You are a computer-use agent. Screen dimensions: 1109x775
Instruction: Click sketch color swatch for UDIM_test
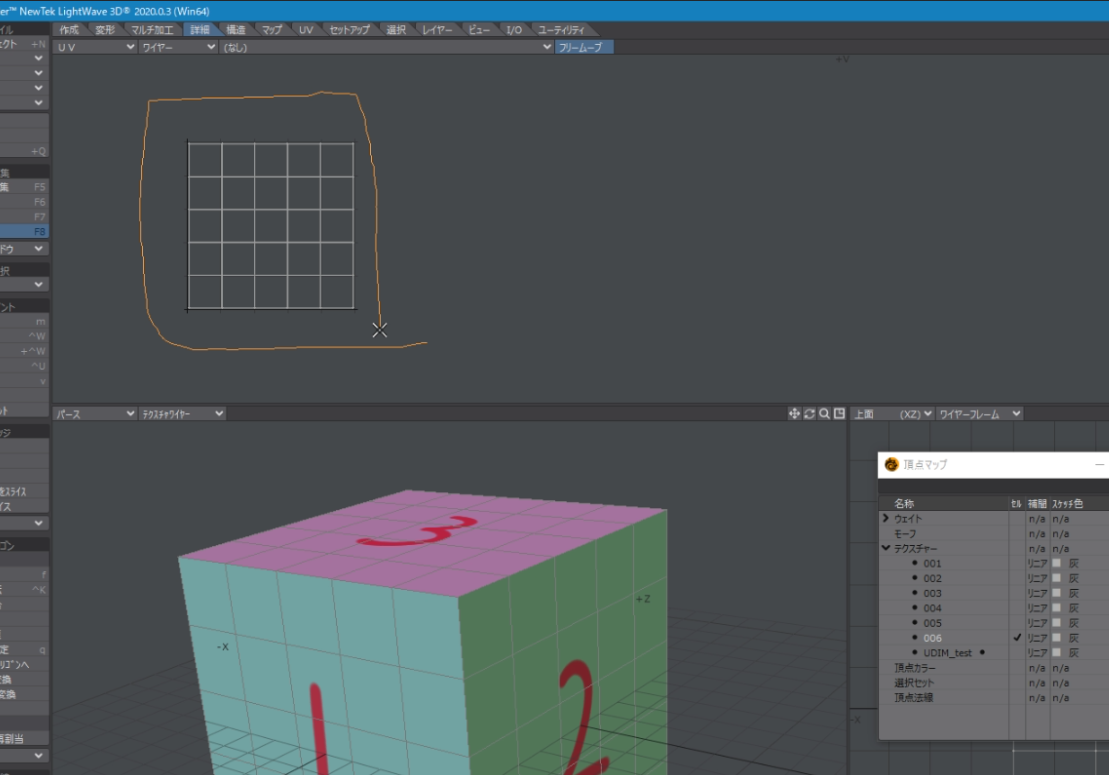[1057, 653]
